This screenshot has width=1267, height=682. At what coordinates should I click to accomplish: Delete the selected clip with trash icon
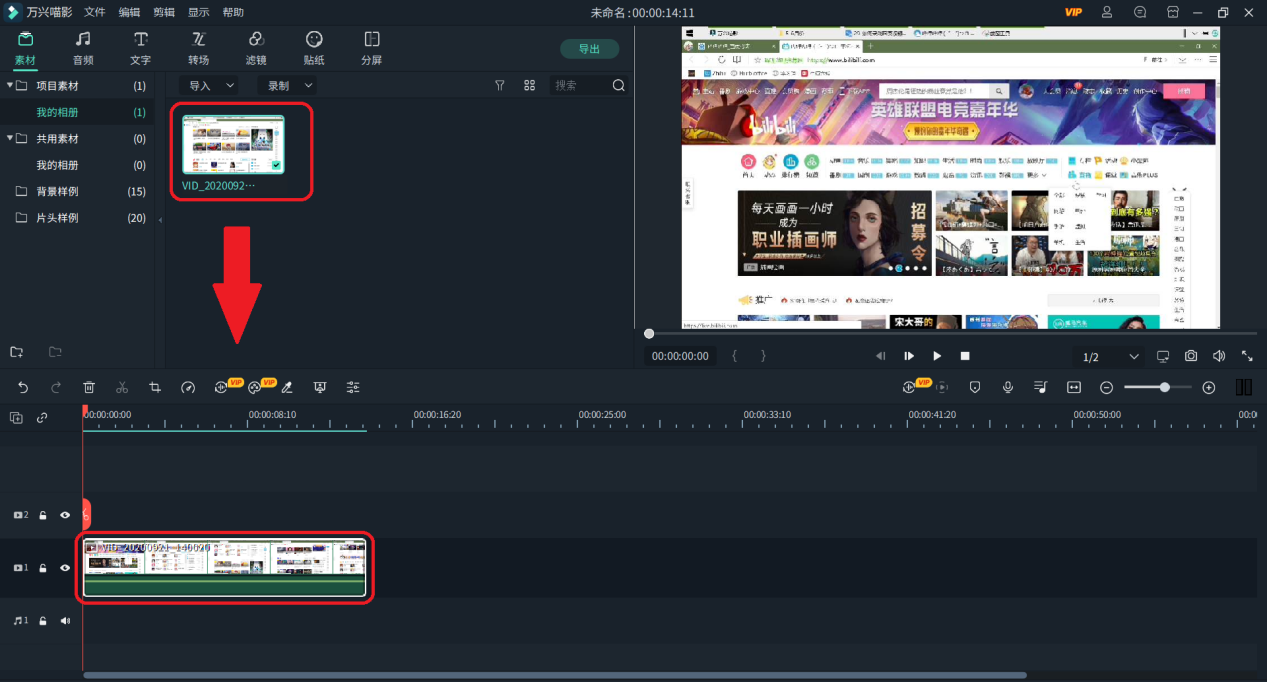point(89,387)
